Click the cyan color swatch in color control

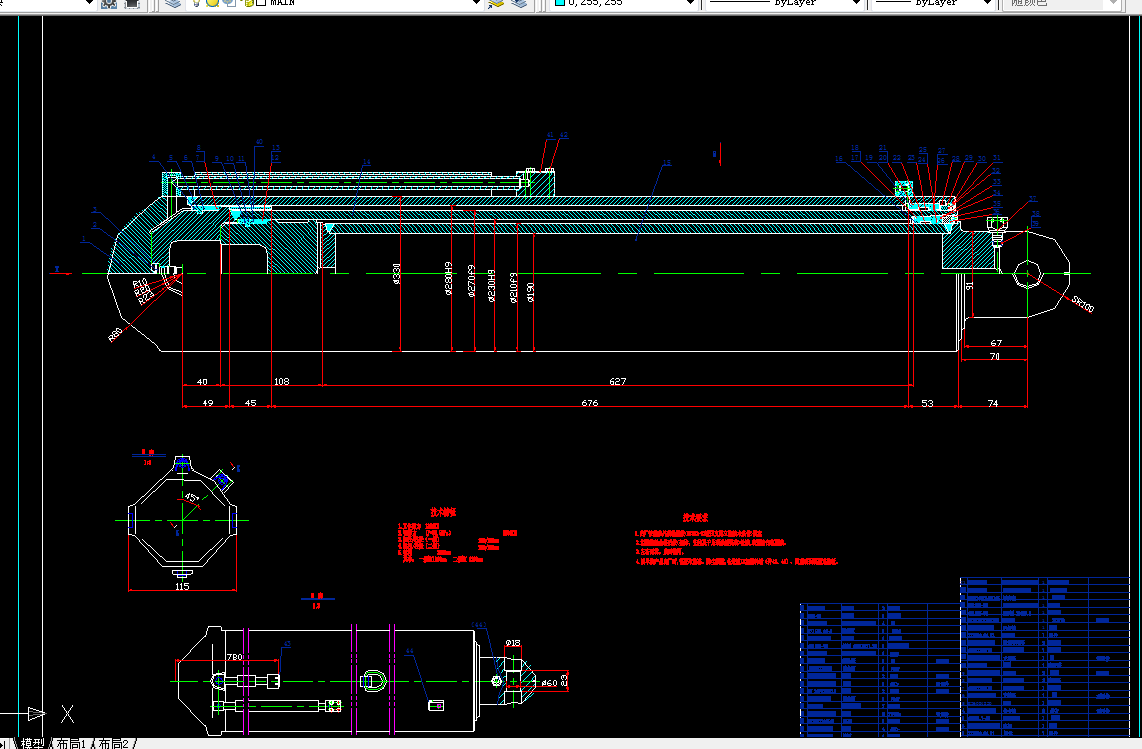click(x=560, y=3)
